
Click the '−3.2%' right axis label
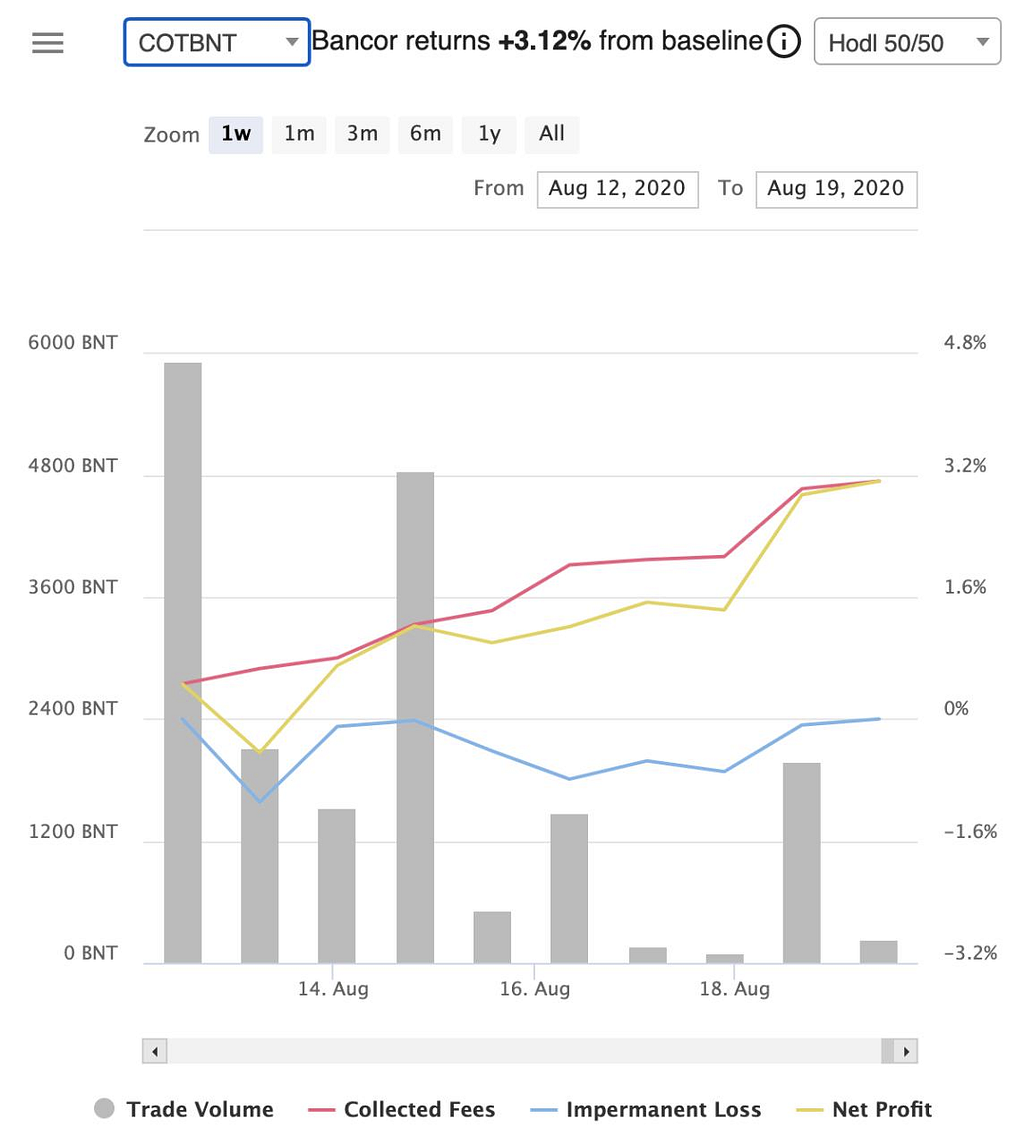point(970,953)
